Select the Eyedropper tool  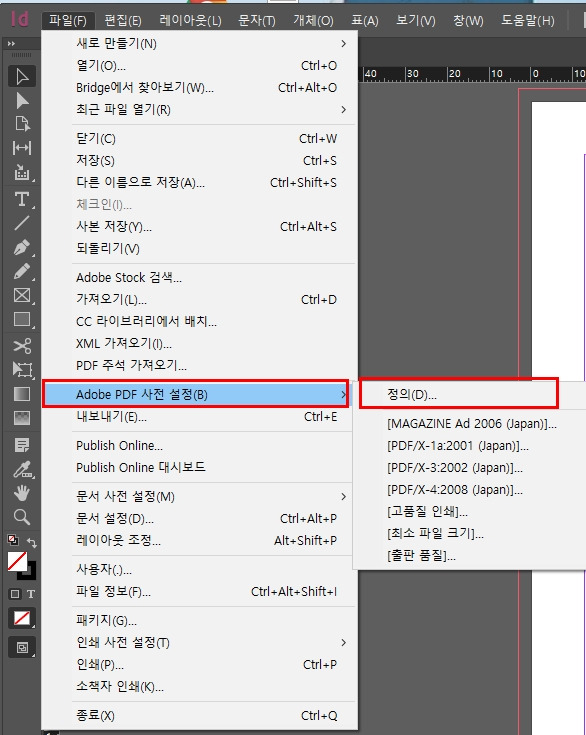22,469
